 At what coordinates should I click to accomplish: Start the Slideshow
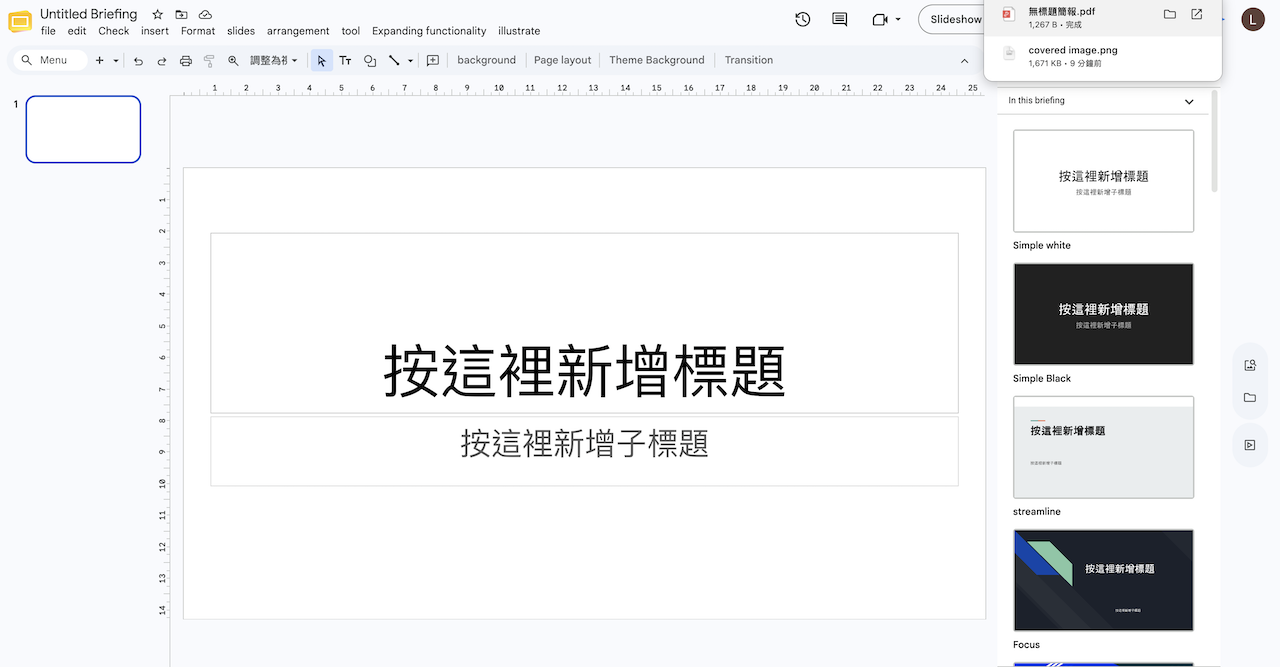[x=953, y=19]
